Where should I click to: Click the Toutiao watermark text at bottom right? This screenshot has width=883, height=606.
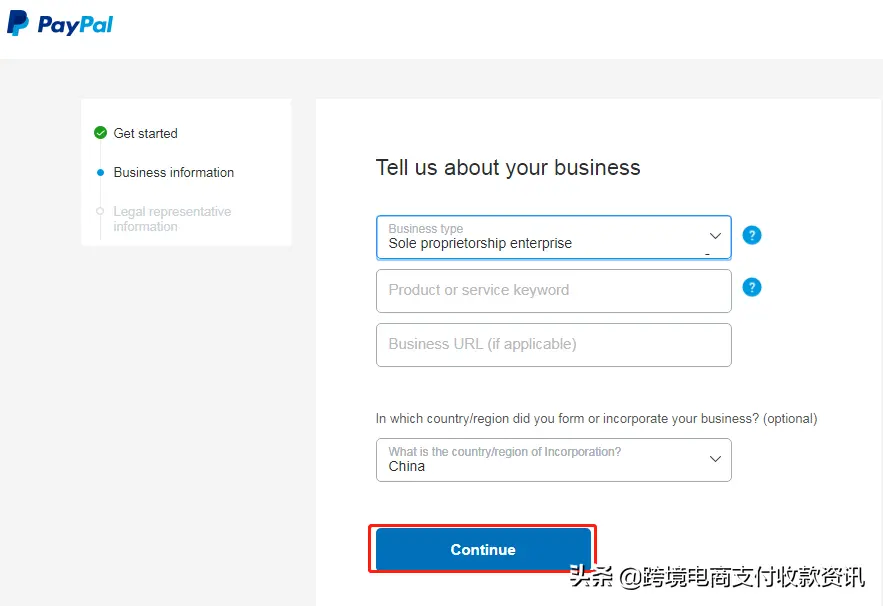(716, 577)
